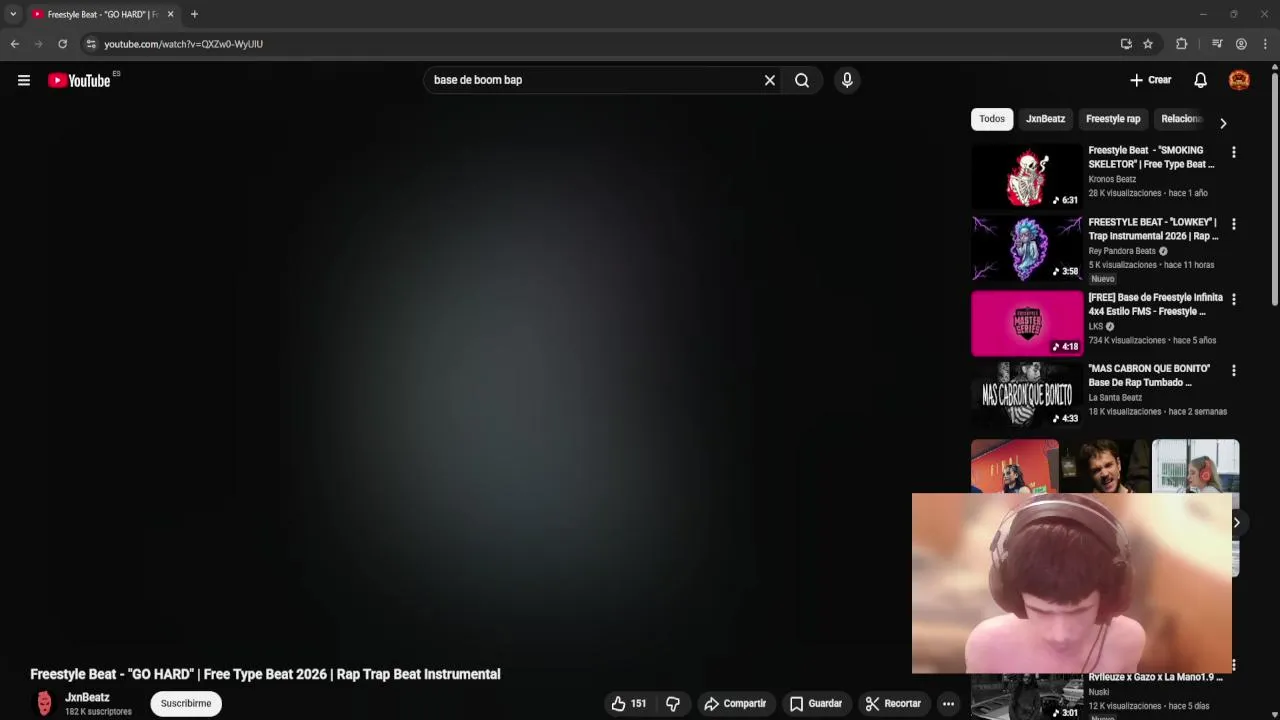Open Chrome three-dot menu

(x=1265, y=44)
